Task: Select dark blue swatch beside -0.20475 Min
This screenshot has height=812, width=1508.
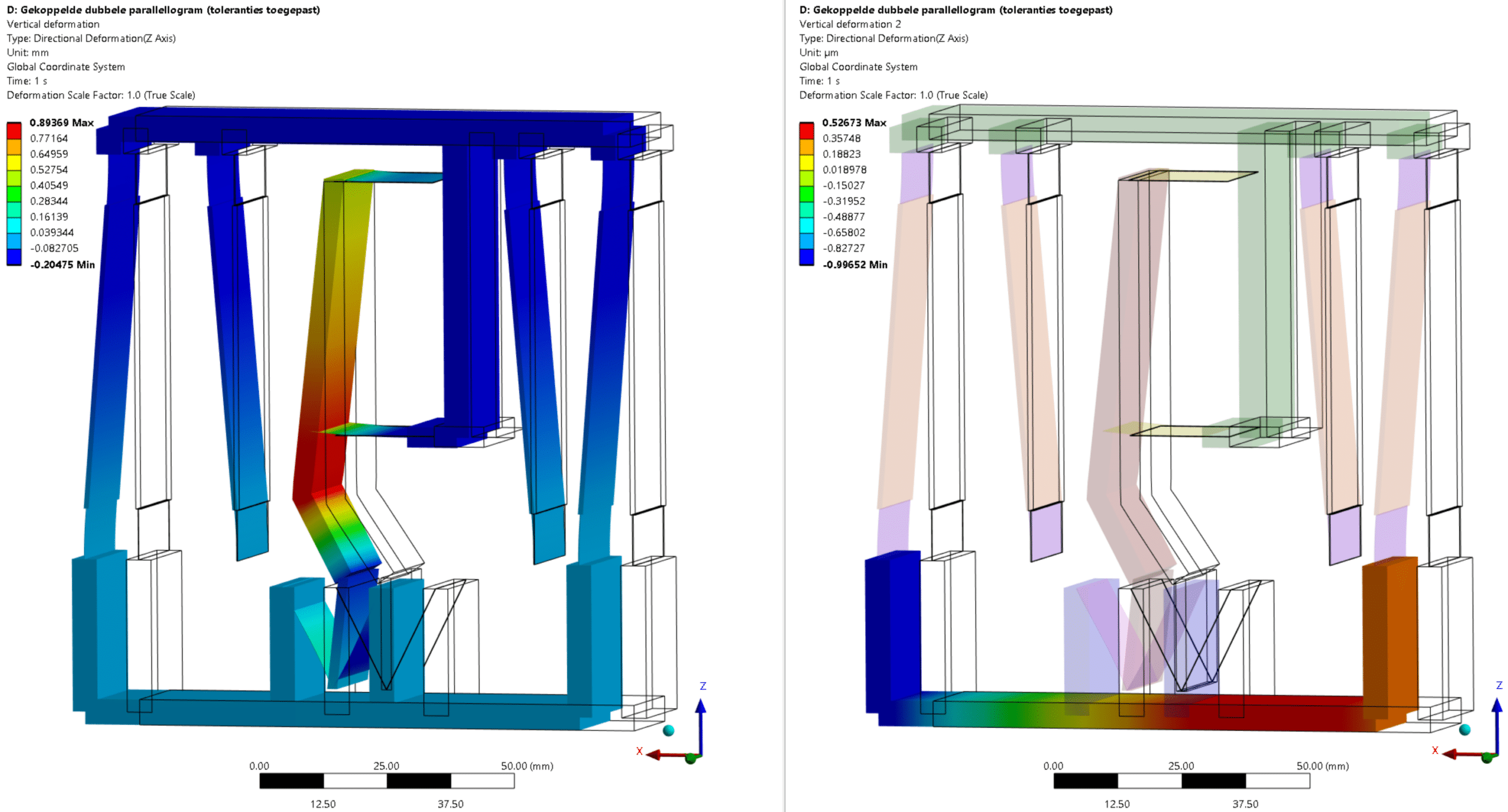Action: [14, 257]
